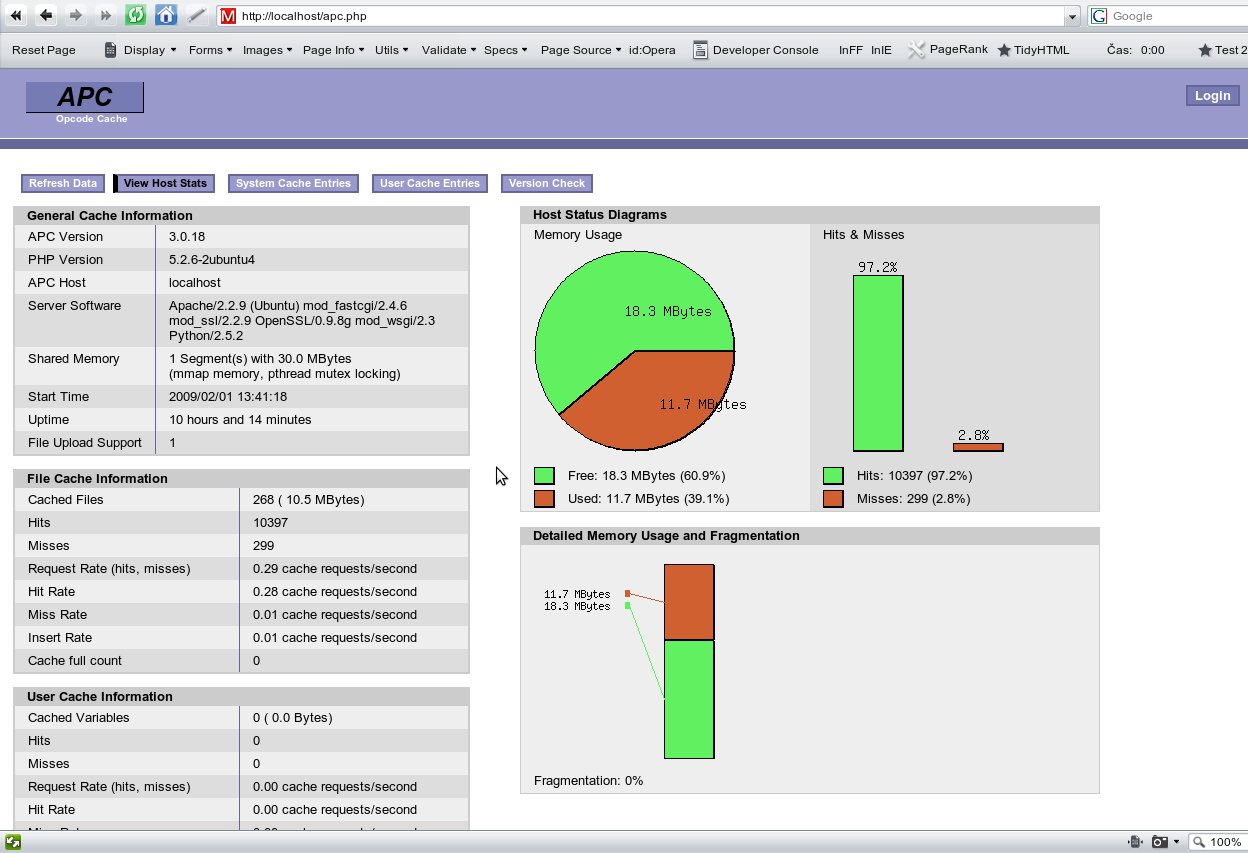
Task: Click the Google search input field
Action: click(x=1178, y=16)
